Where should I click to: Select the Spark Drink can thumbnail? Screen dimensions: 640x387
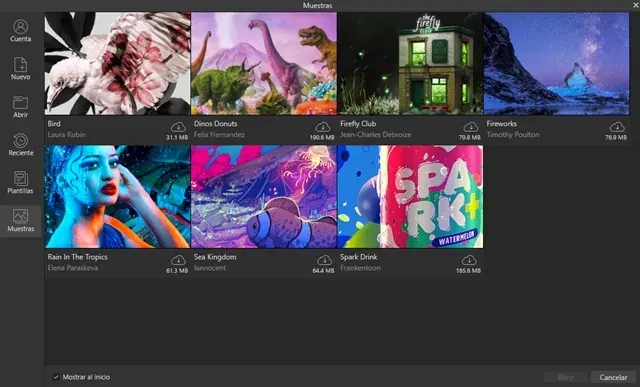pyautogui.click(x=410, y=197)
